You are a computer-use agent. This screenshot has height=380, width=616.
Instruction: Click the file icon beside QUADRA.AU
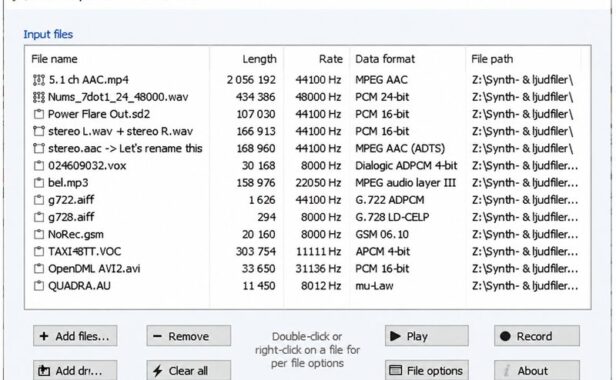pos(38,286)
